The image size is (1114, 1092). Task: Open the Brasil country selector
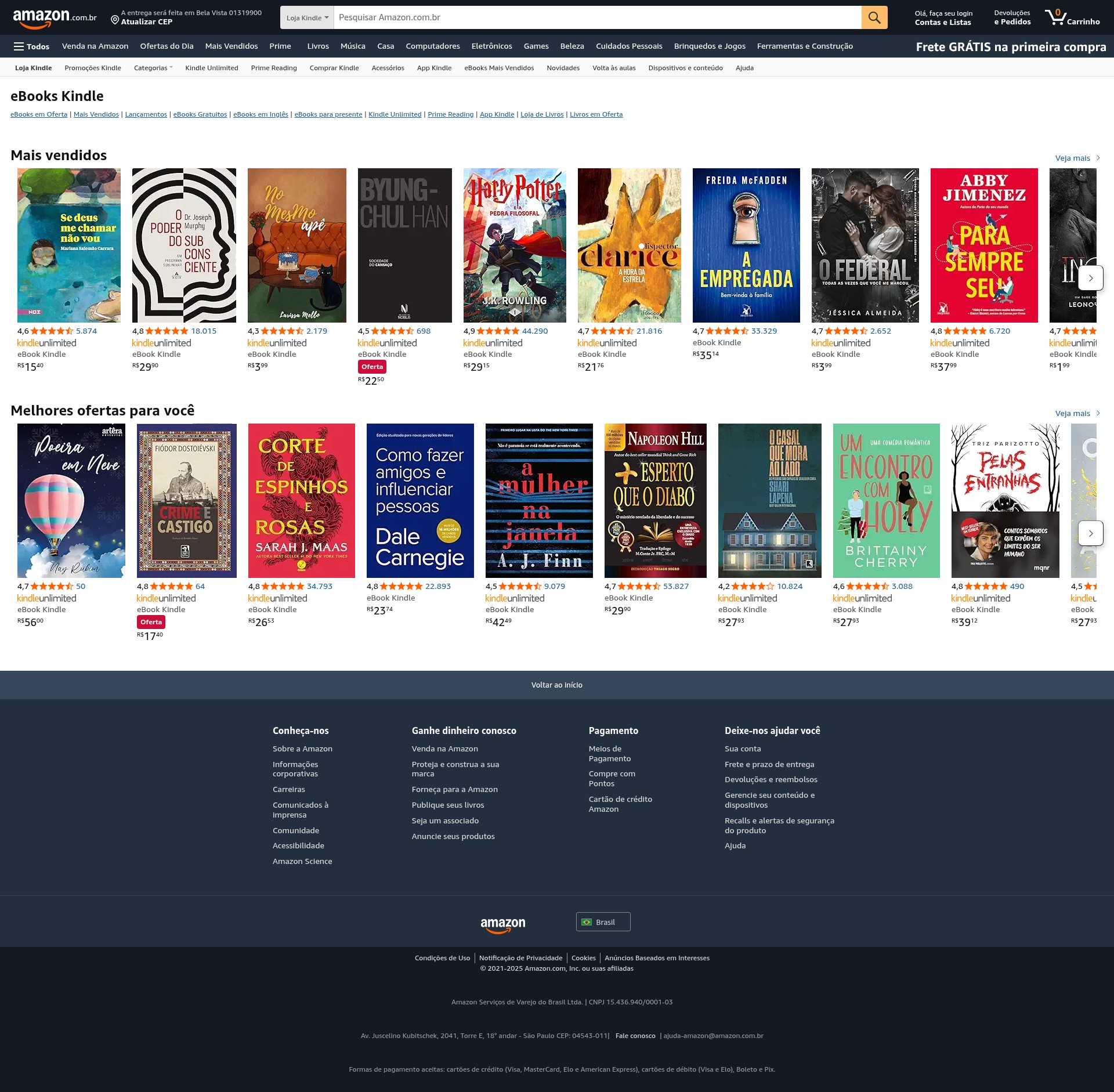603,922
